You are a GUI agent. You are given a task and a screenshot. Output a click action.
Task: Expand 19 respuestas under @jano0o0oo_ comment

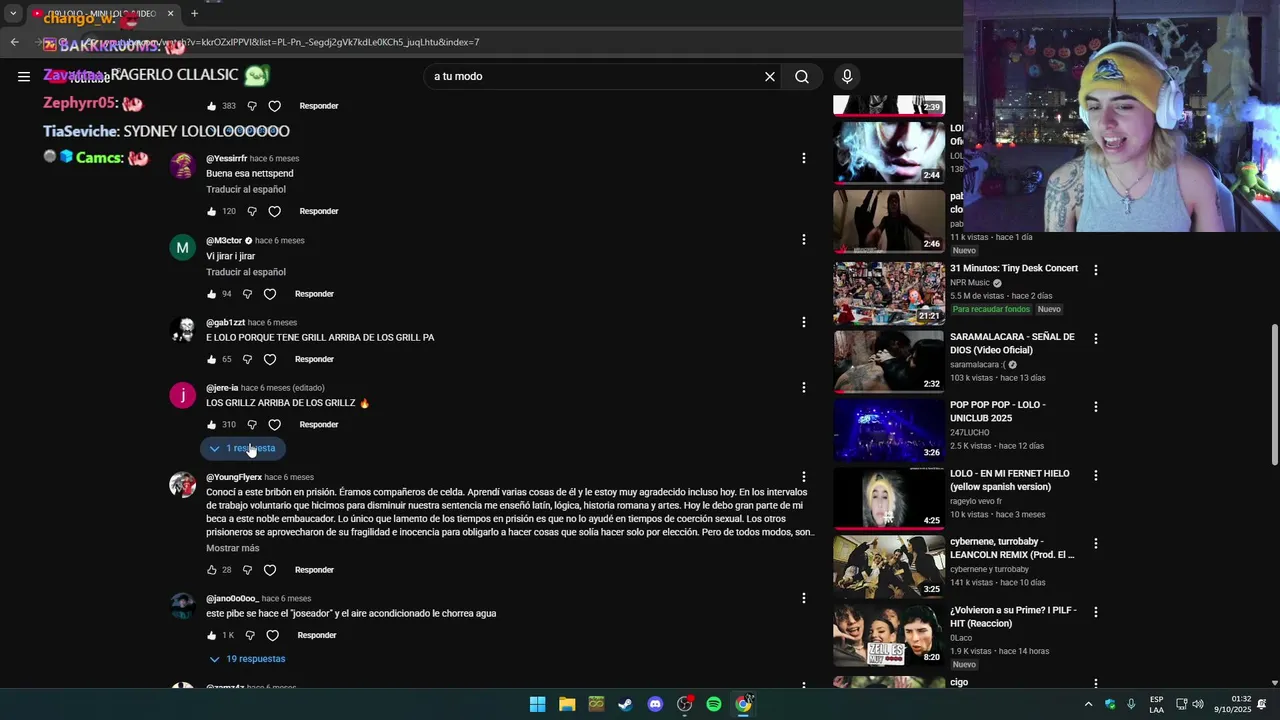pos(248,659)
